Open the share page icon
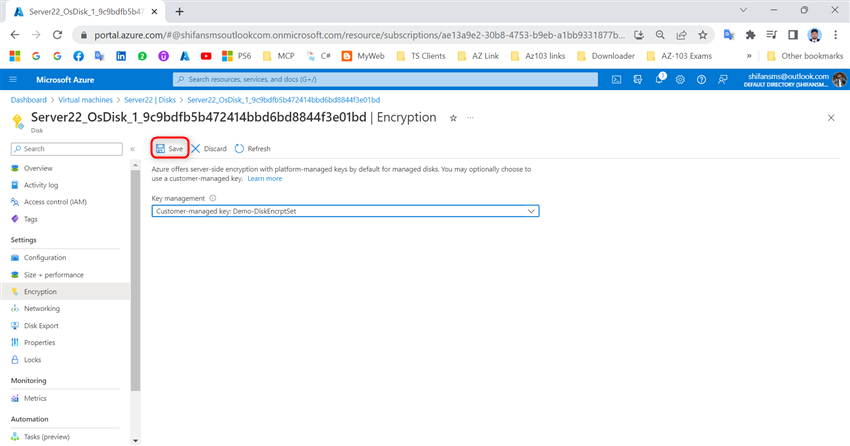The width and height of the screenshot is (850, 446). (x=681, y=35)
